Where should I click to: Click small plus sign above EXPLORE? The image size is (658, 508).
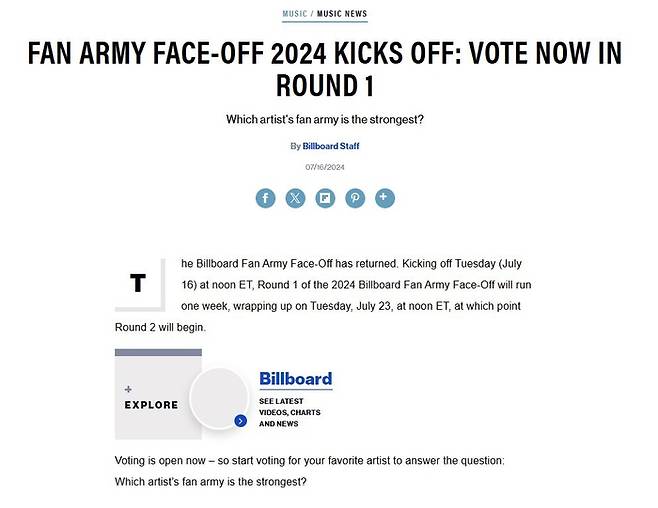[x=128, y=388]
